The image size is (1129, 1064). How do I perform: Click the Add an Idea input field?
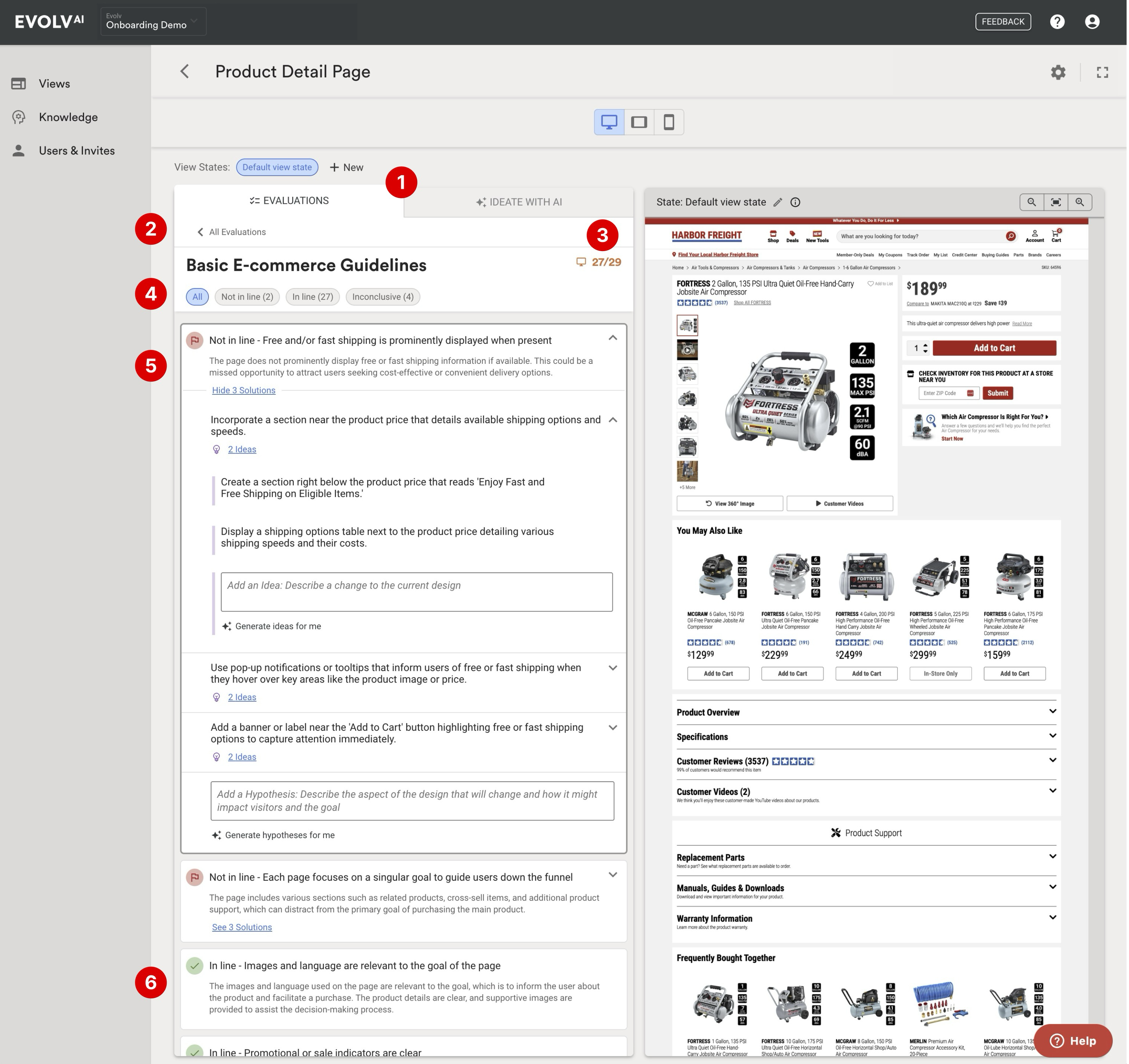pyautogui.click(x=417, y=592)
